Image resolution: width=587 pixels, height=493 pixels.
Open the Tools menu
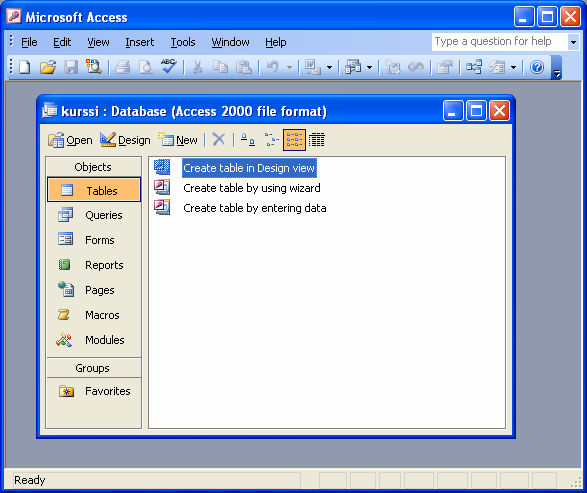183,42
